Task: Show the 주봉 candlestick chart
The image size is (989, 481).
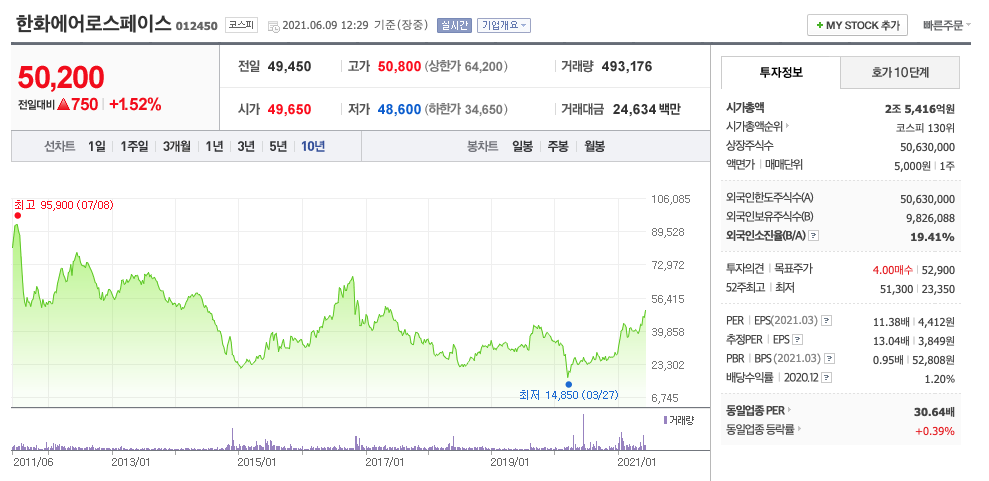Action: click(558, 146)
